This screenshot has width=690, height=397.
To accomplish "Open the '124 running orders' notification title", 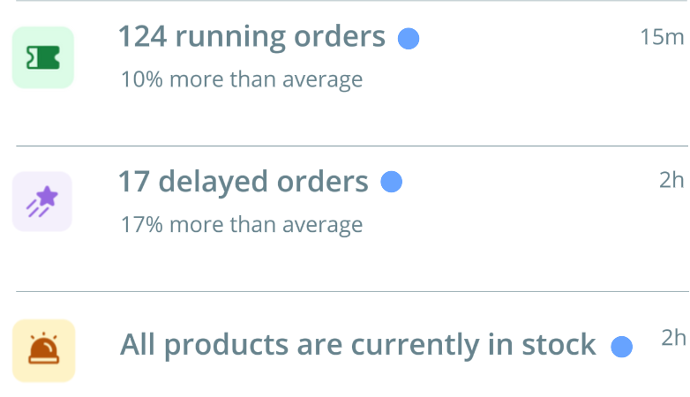I will coord(252,37).
